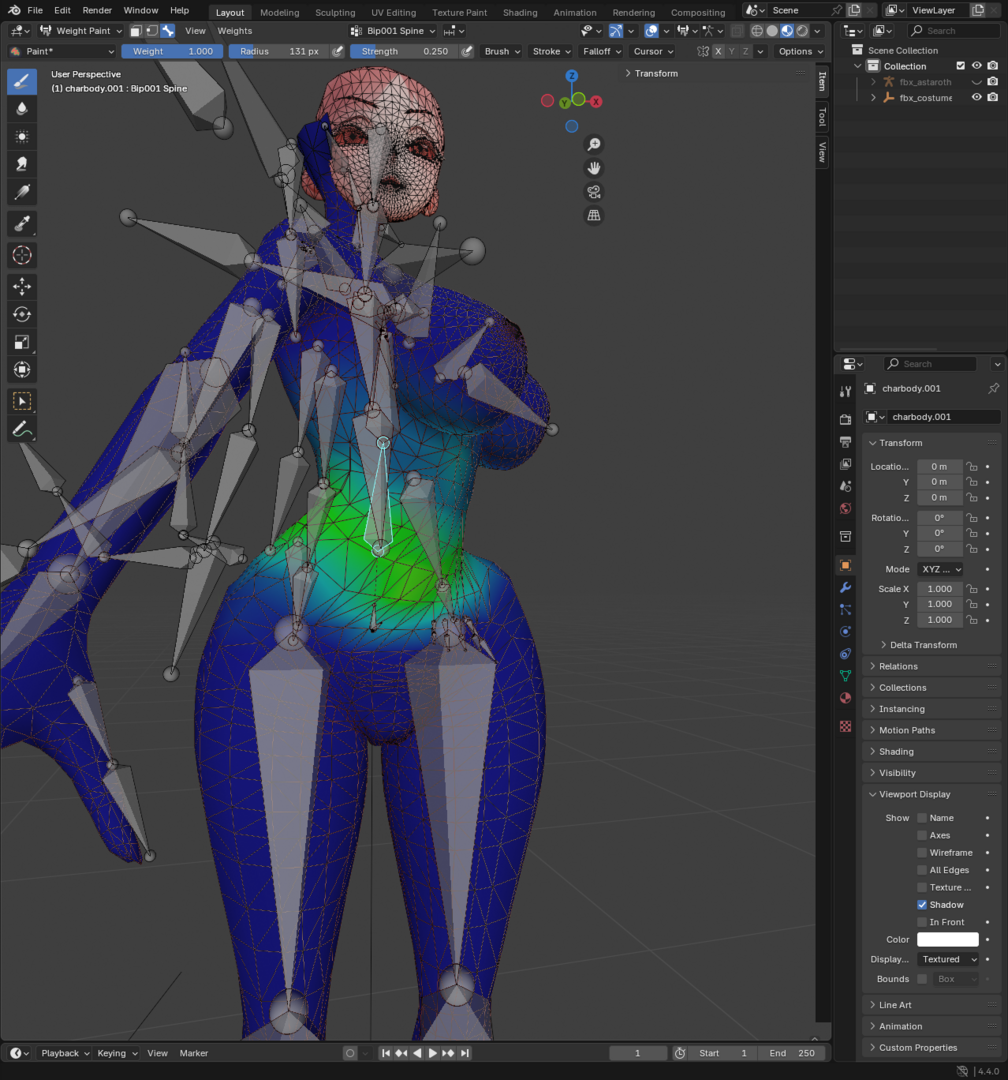This screenshot has width=1008, height=1080.
Task: Open the File menu
Action: tap(34, 10)
